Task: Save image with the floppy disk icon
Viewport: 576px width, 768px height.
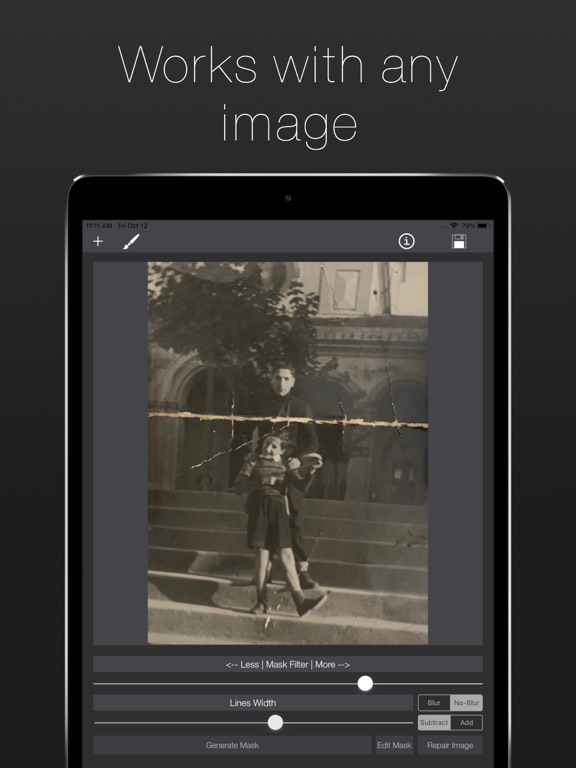Action: [x=459, y=241]
